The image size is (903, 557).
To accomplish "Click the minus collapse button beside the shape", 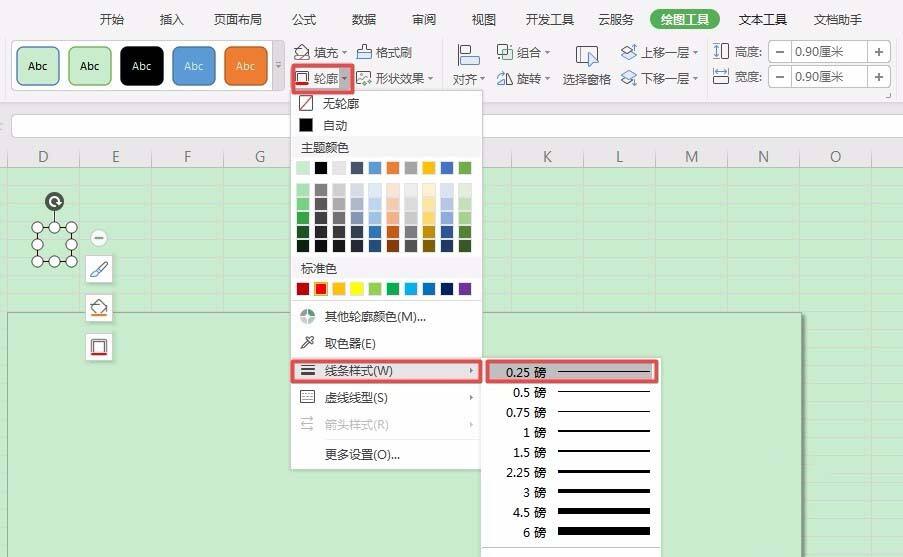I will pyautogui.click(x=98, y=238).
